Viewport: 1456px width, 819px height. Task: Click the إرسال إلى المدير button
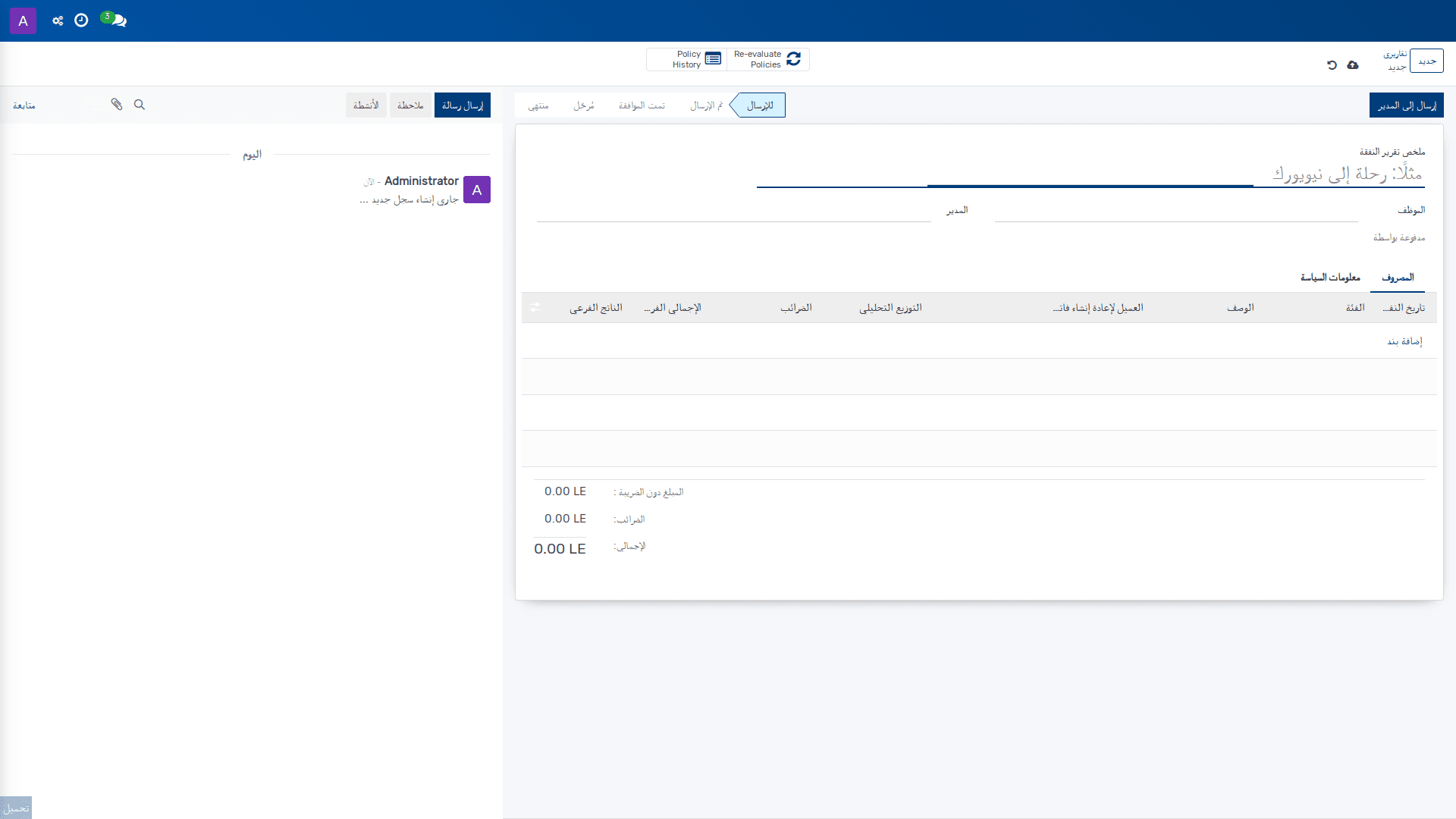(x=1406, y=105)
